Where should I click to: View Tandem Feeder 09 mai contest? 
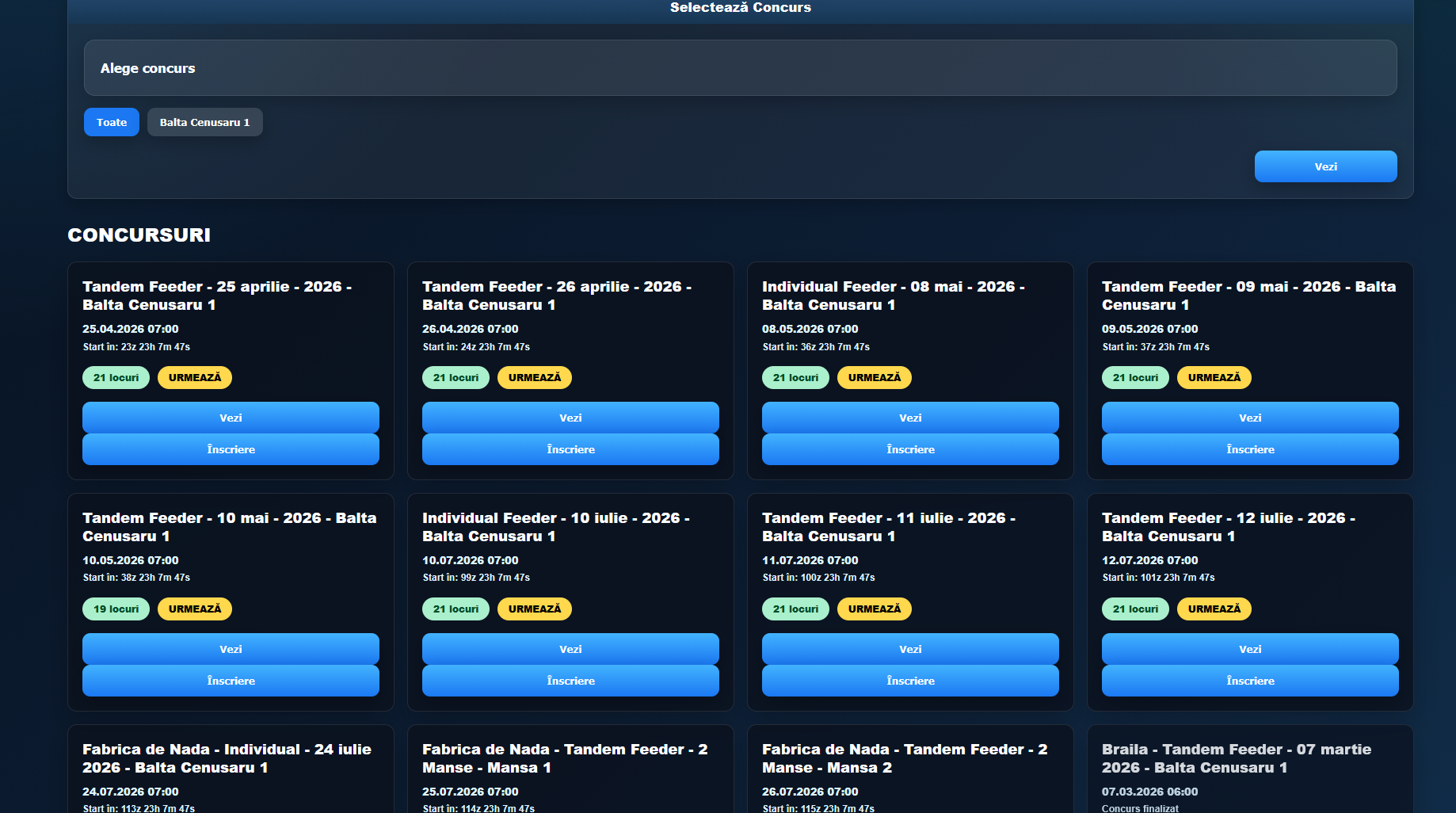1250,418
